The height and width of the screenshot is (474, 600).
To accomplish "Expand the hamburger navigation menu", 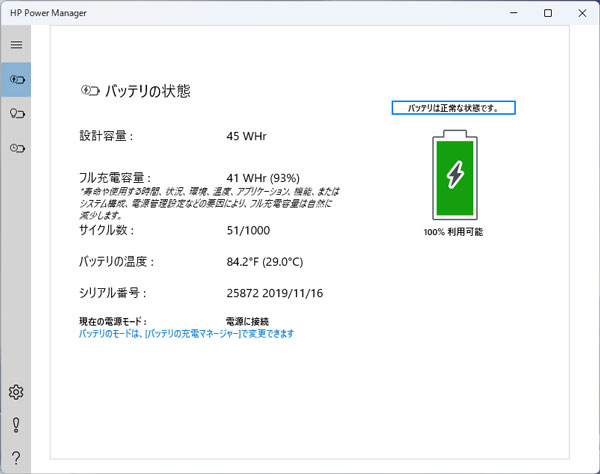I will click(x=16, y=45).
